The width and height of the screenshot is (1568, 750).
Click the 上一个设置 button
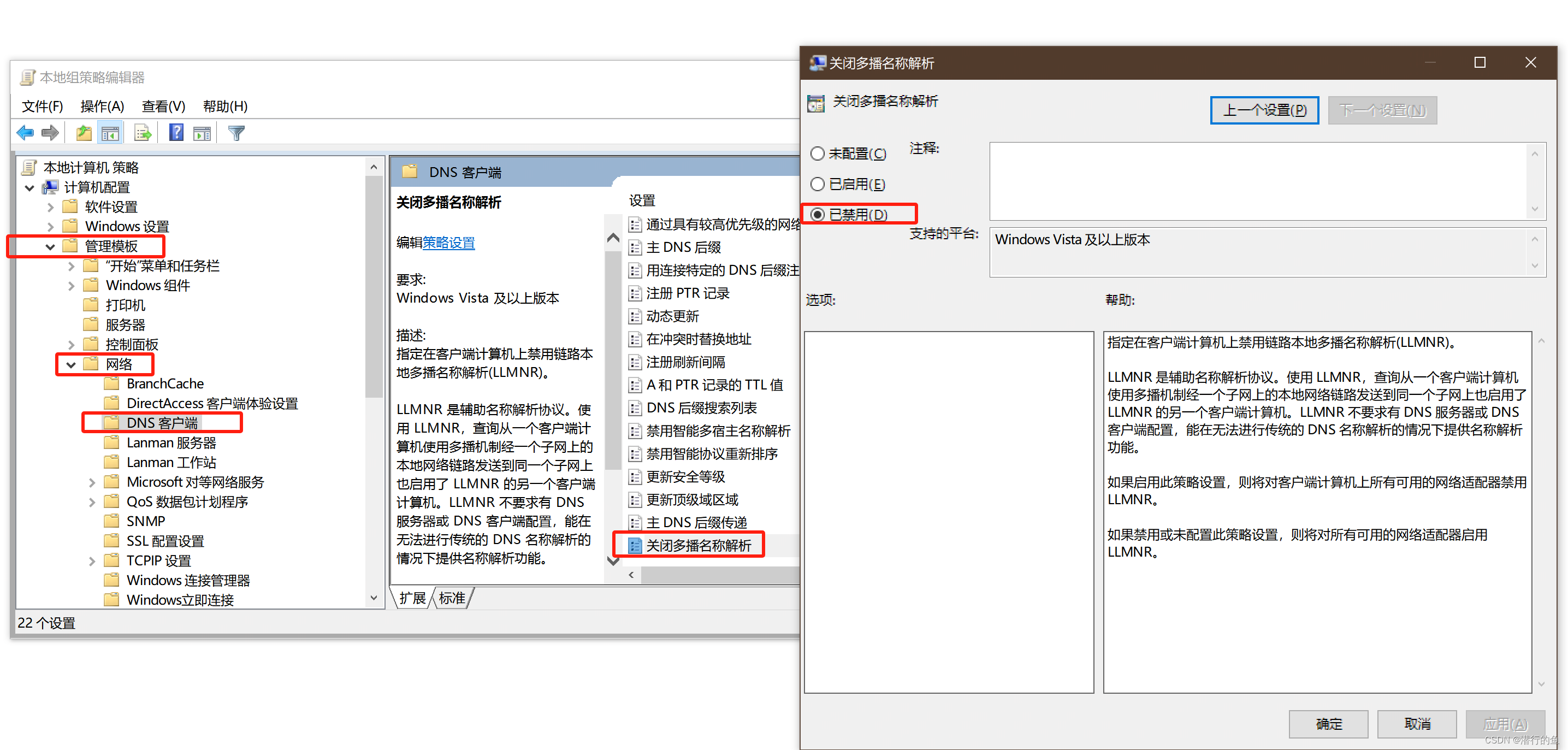(x=1264, y=110)
